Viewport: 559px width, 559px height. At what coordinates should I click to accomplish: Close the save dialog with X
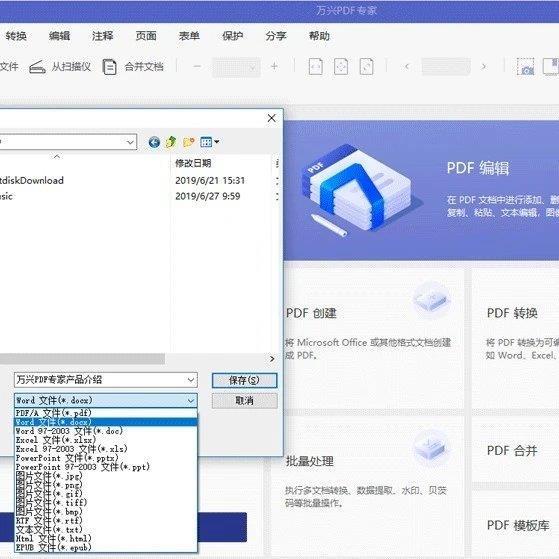[272, 118]
